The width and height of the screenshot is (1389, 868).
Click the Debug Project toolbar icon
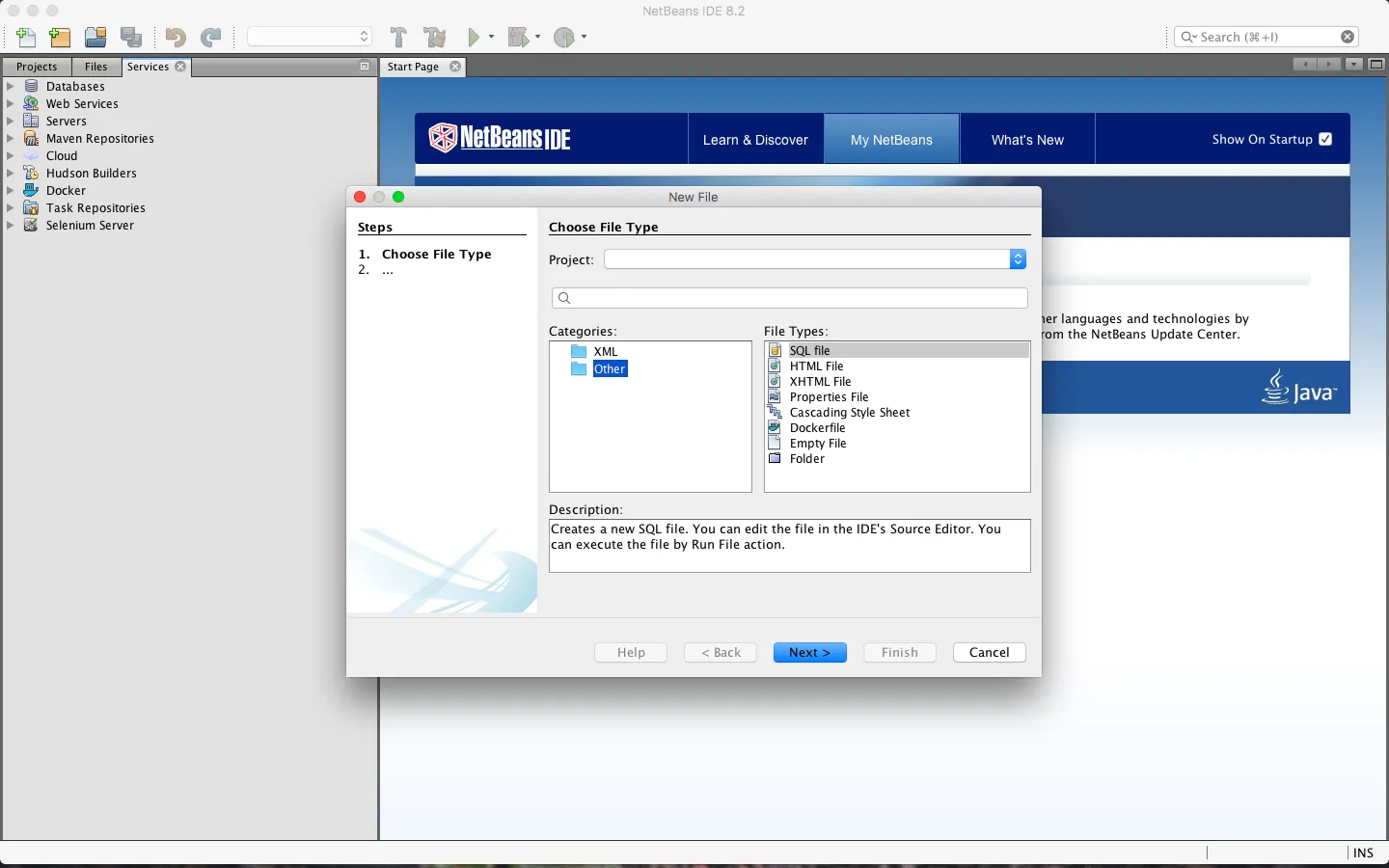point(519,37)
